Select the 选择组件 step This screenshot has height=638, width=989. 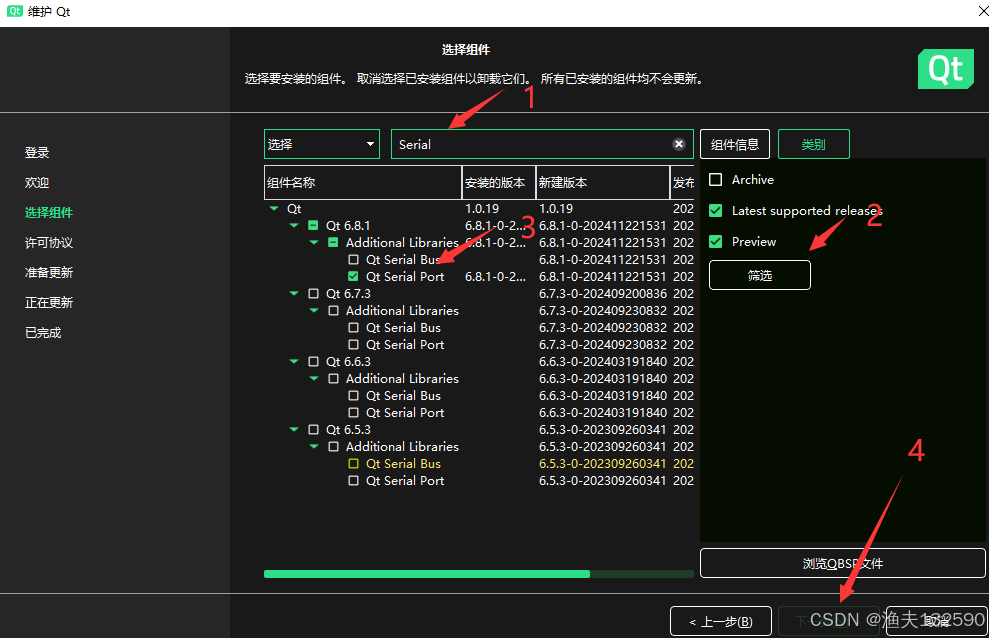click(49, 212)
